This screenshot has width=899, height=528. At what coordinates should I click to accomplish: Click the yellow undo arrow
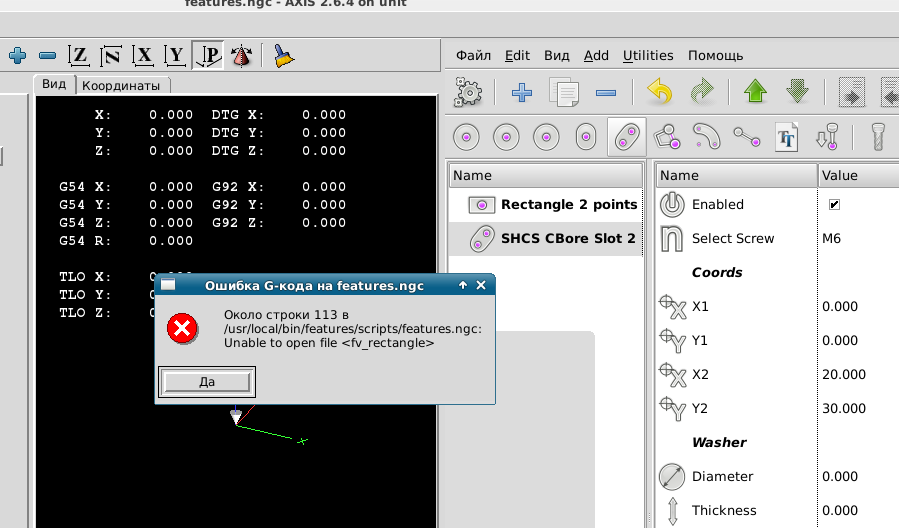click(x=660, y=92)
